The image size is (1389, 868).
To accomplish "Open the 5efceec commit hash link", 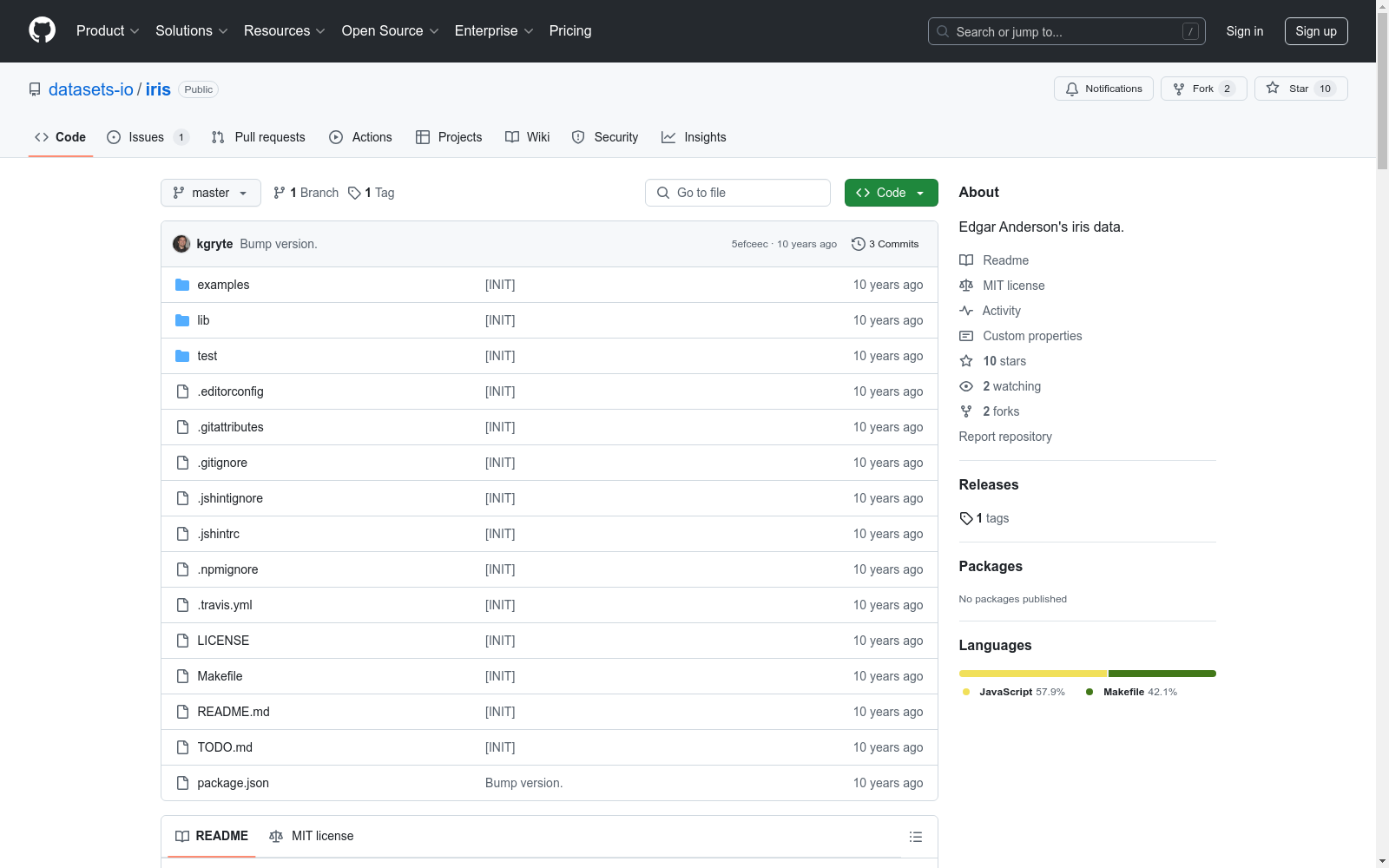I will click(749, 244).
